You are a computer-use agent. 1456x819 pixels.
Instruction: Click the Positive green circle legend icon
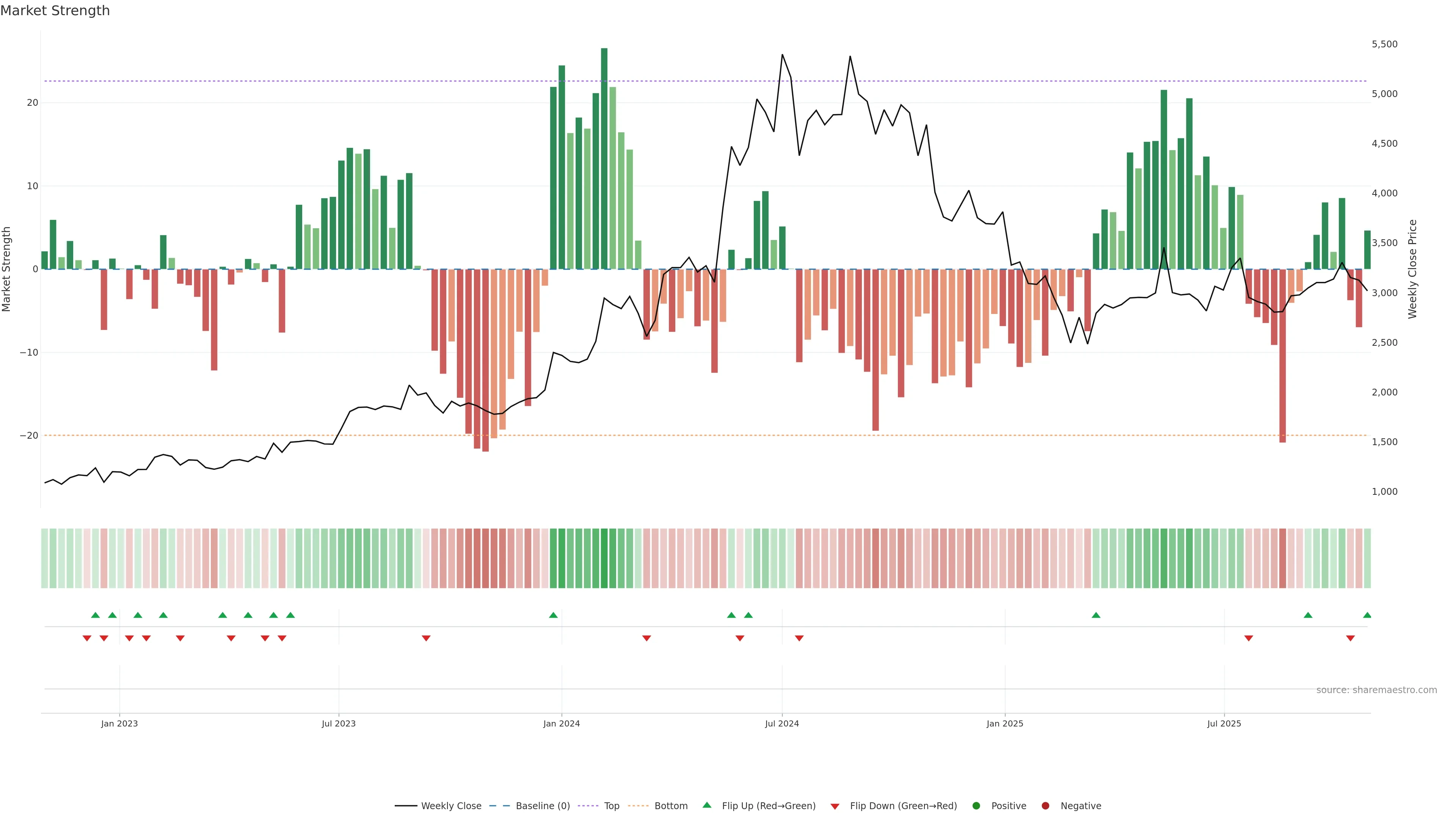coord(976,806)
